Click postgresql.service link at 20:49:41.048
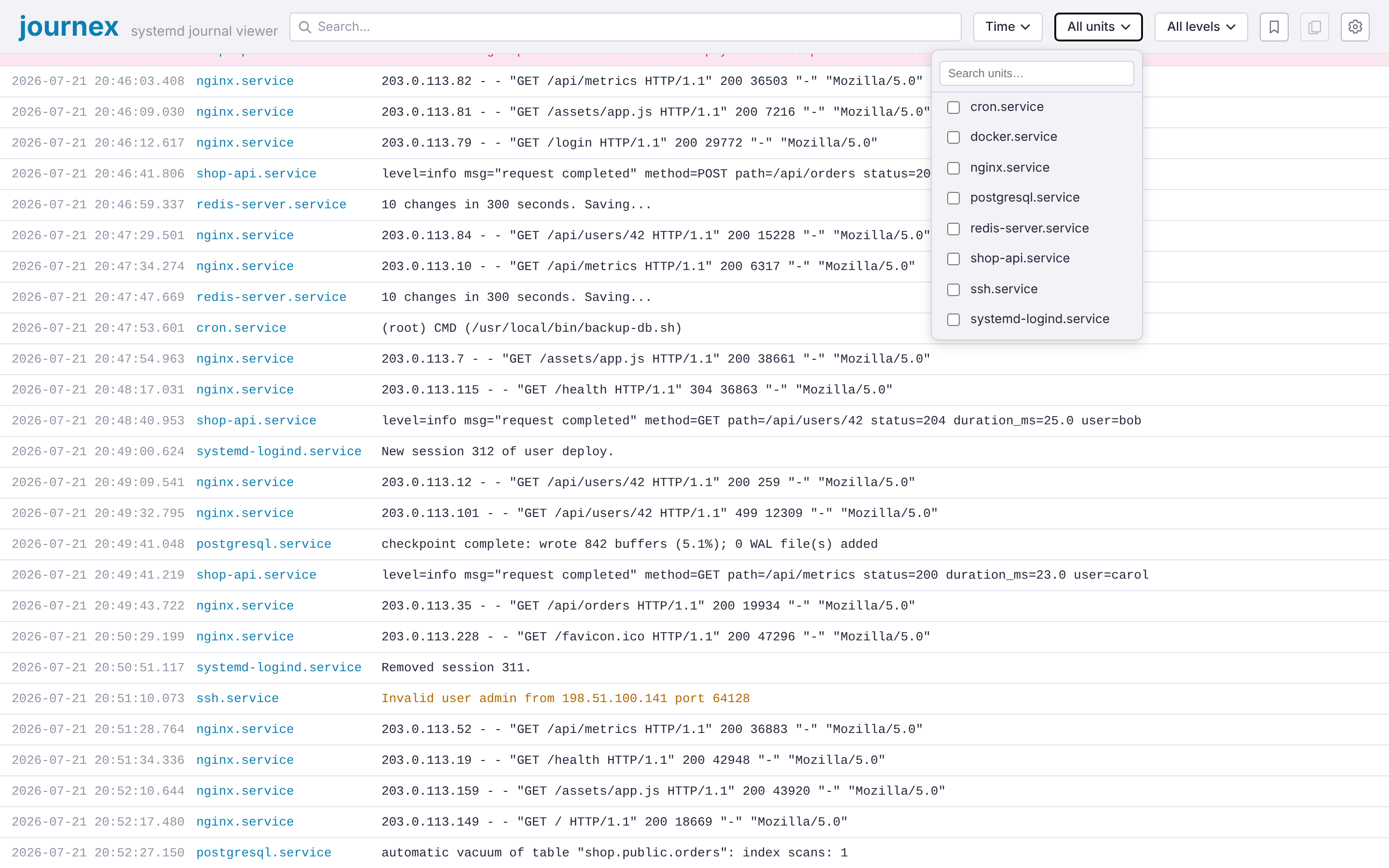The image size is (1389, 868). (x=263, y=543)
